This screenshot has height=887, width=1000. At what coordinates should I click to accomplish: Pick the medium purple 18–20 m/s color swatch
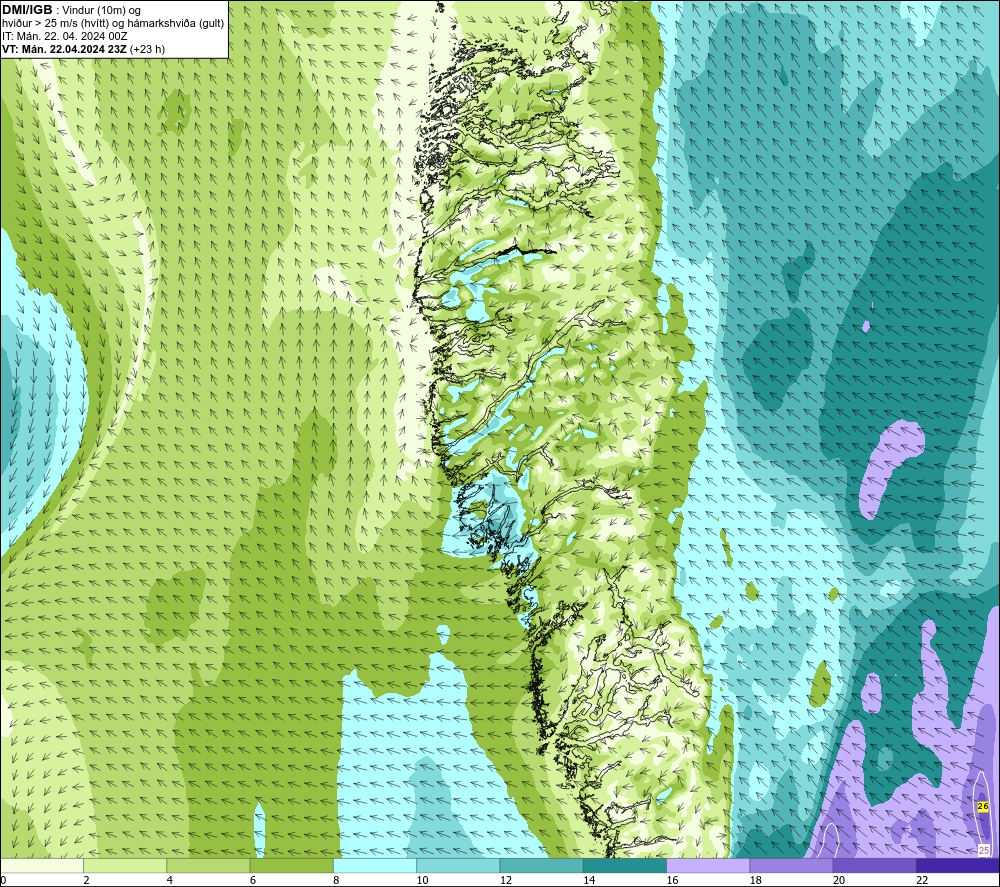(x=791, y=865)
